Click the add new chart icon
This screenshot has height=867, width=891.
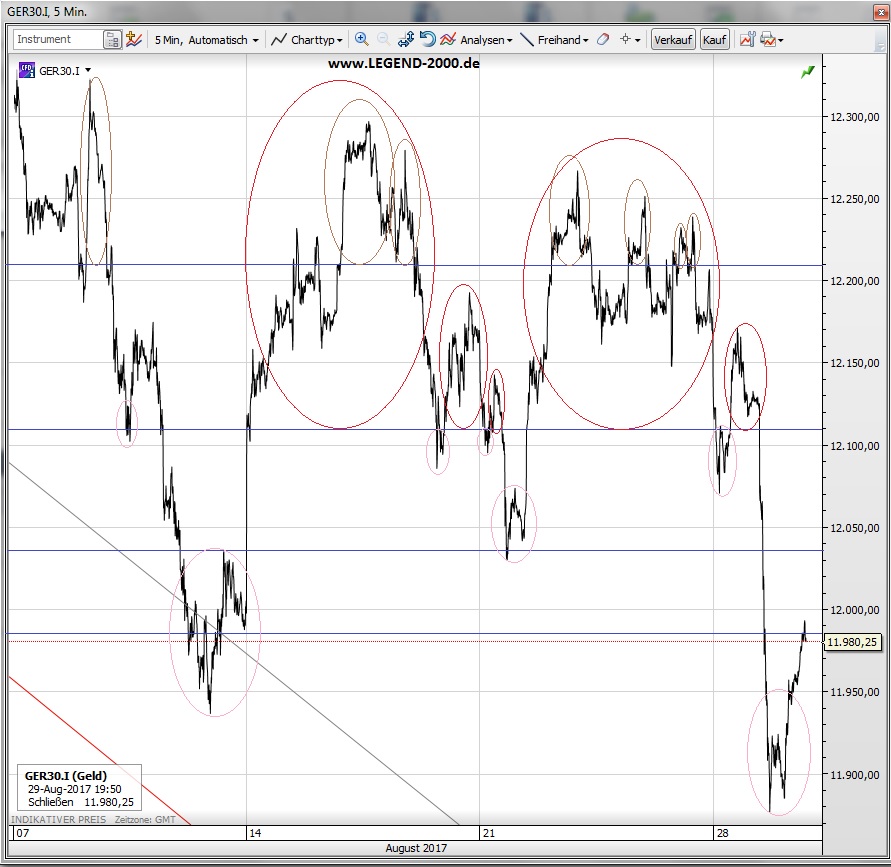[x=133, y=40]
